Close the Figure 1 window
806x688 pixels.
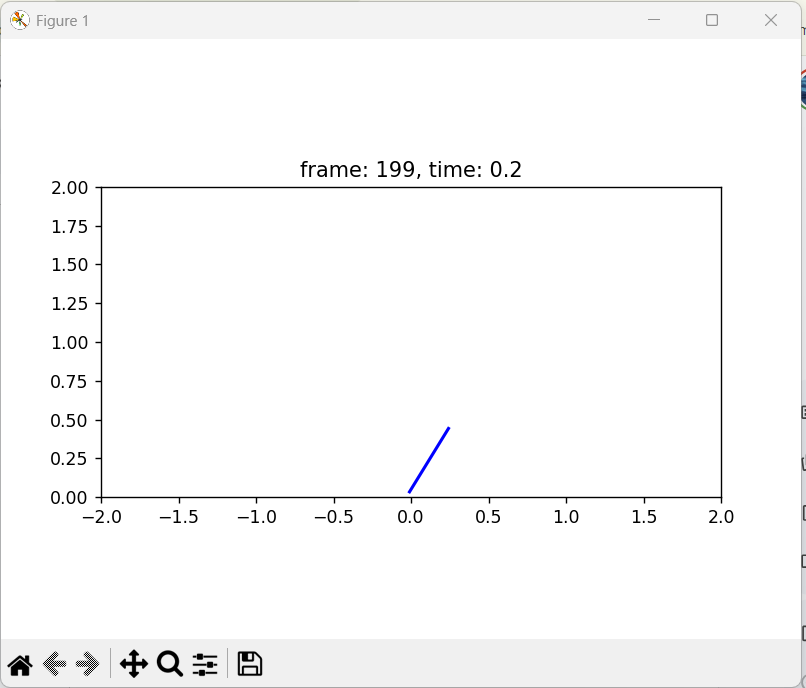(x=771, y=20)
